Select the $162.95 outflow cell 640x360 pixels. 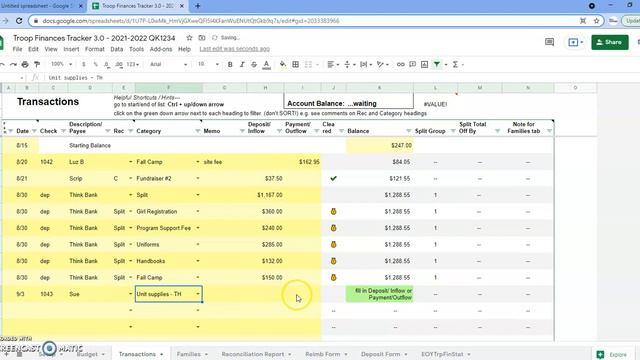[302, 162]
